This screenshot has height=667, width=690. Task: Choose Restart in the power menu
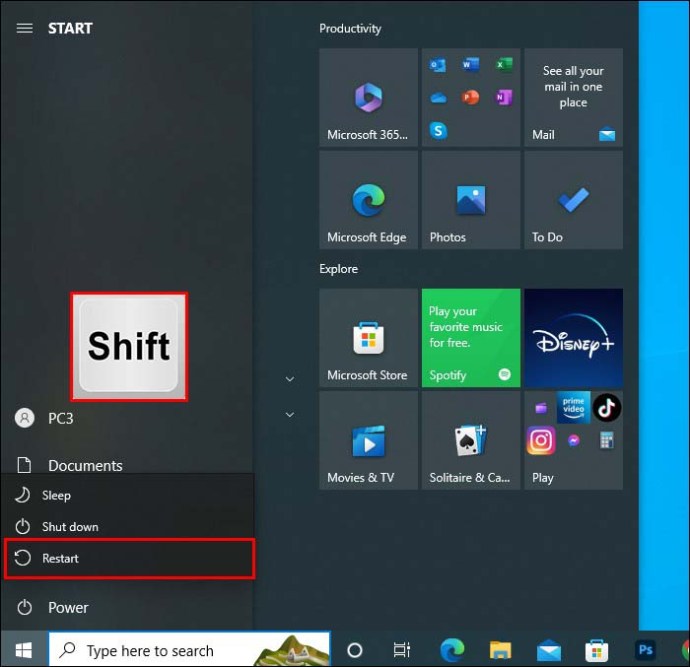point(129,558)
